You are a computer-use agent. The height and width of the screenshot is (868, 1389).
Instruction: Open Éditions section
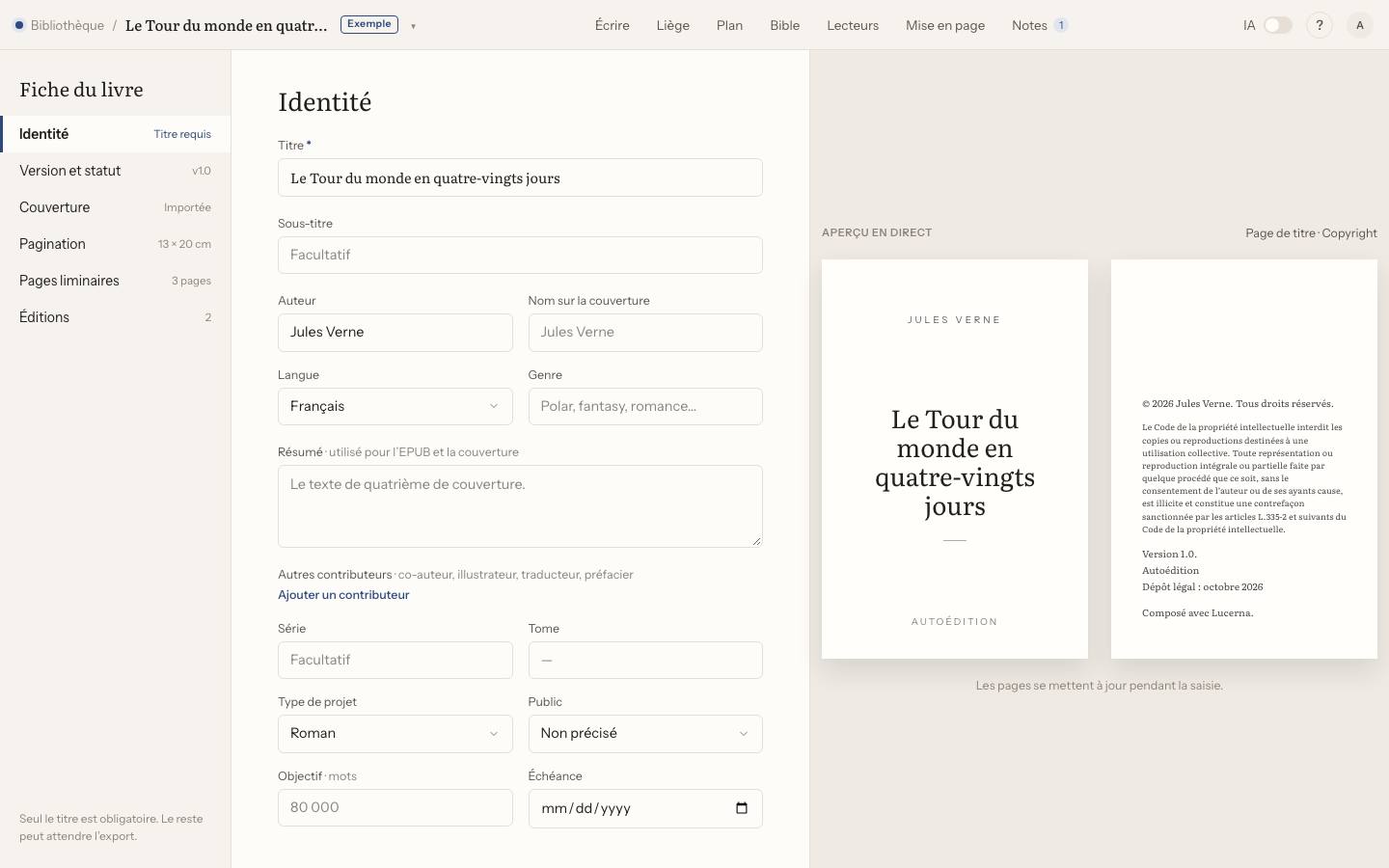pos(116,317)
